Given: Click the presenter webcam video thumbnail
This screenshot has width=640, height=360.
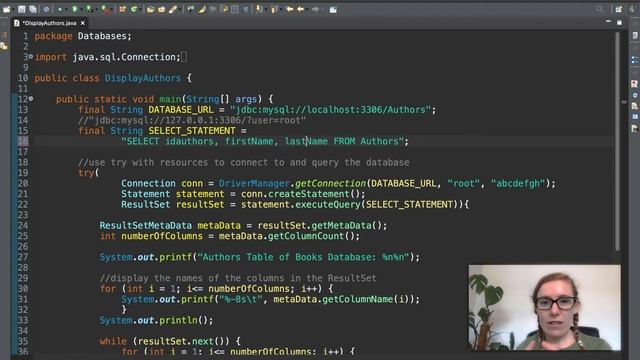Looking at the screenshot, I should pos(544,307).
